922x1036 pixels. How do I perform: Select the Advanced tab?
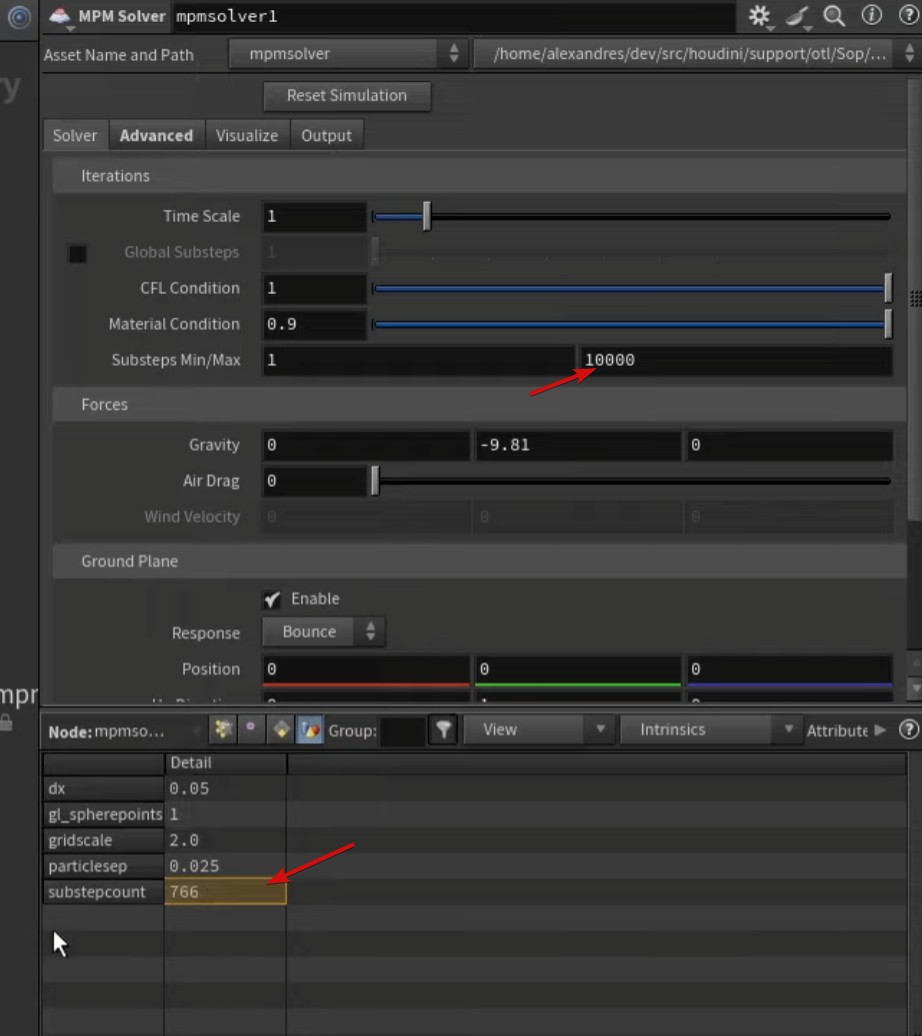(157, 135)
